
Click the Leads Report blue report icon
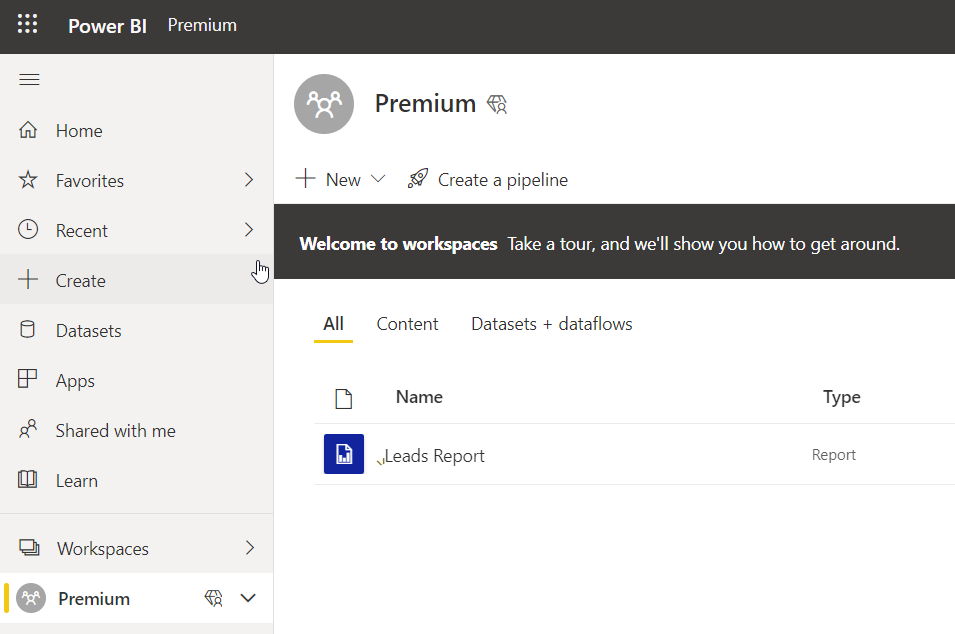[344, 454]
